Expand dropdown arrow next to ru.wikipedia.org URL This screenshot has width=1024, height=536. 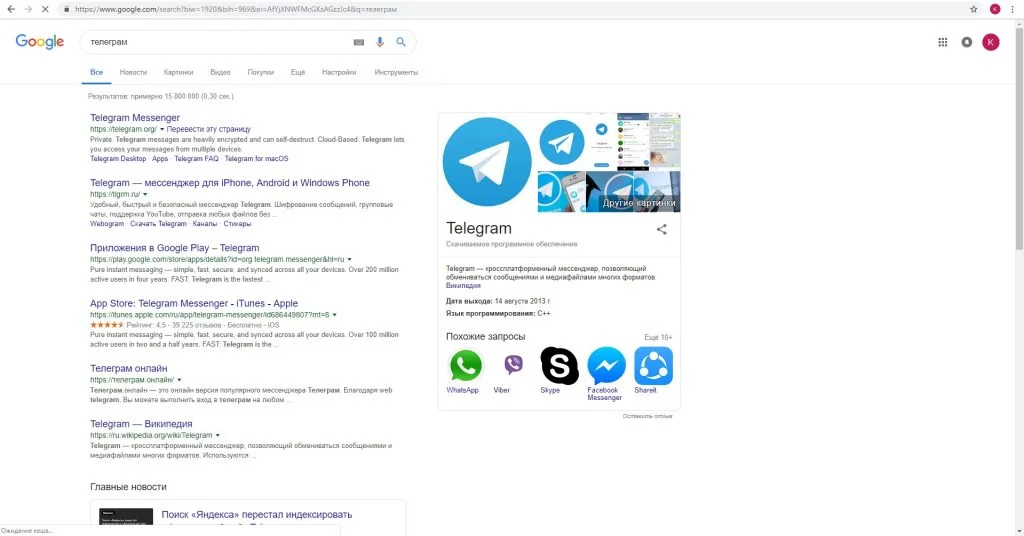pyautogui.click(x=217, y=435)
